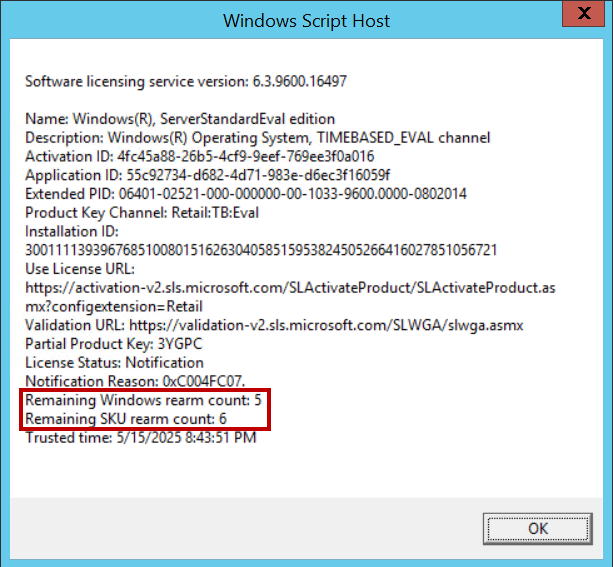Click the Remaining SKU rearm count: 6 line
Screen dimensions: 613x567
coord(126,419)
